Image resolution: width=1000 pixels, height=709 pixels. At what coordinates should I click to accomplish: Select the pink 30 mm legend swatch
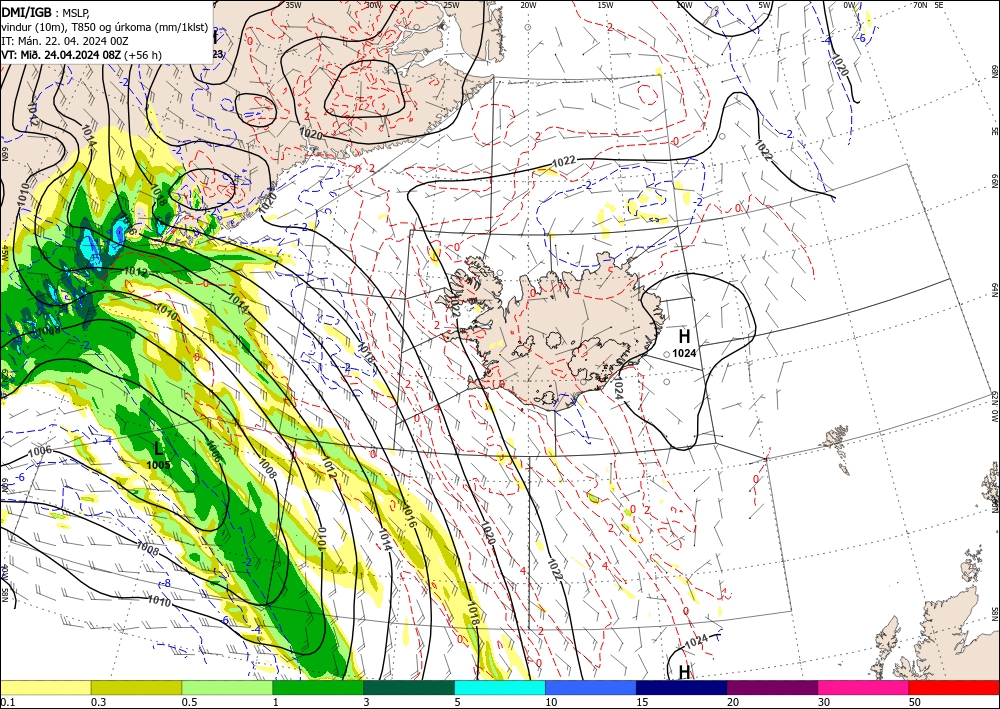(864, 687)
